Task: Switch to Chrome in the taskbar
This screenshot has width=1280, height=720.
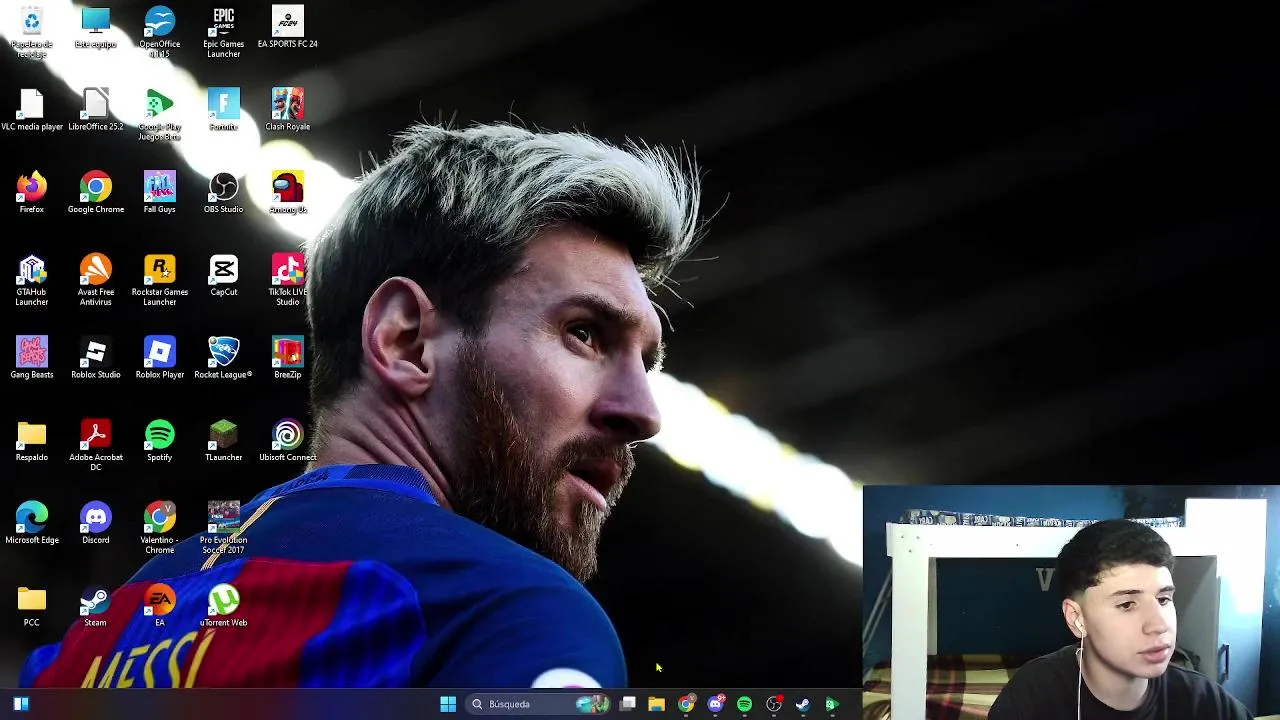Action: point(686,704)
